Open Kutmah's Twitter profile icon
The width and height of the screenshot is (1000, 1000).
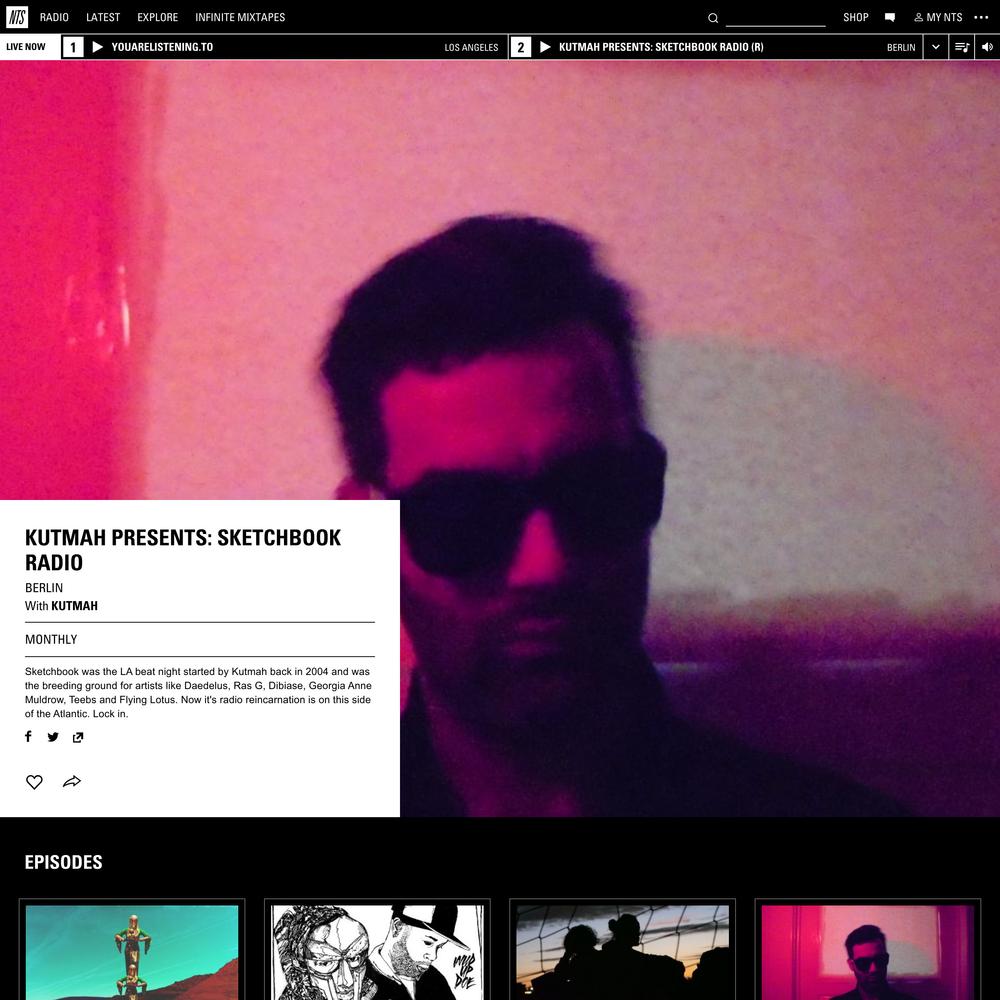point(53,737)
